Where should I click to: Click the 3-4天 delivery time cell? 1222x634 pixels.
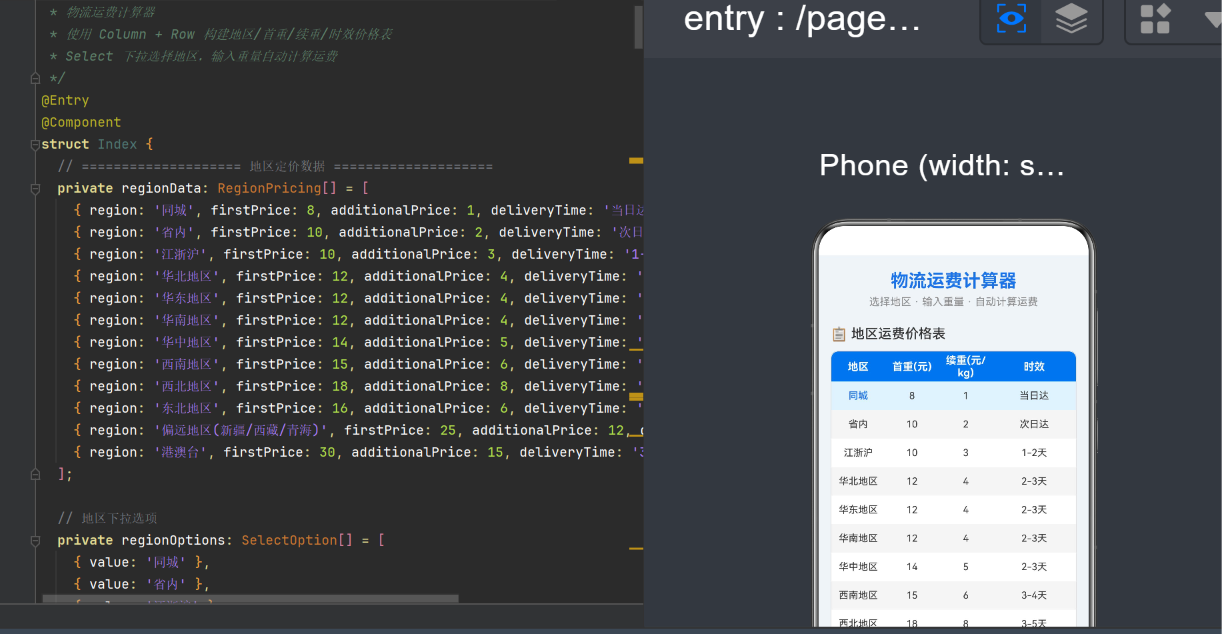click(x=1034, y=595)
